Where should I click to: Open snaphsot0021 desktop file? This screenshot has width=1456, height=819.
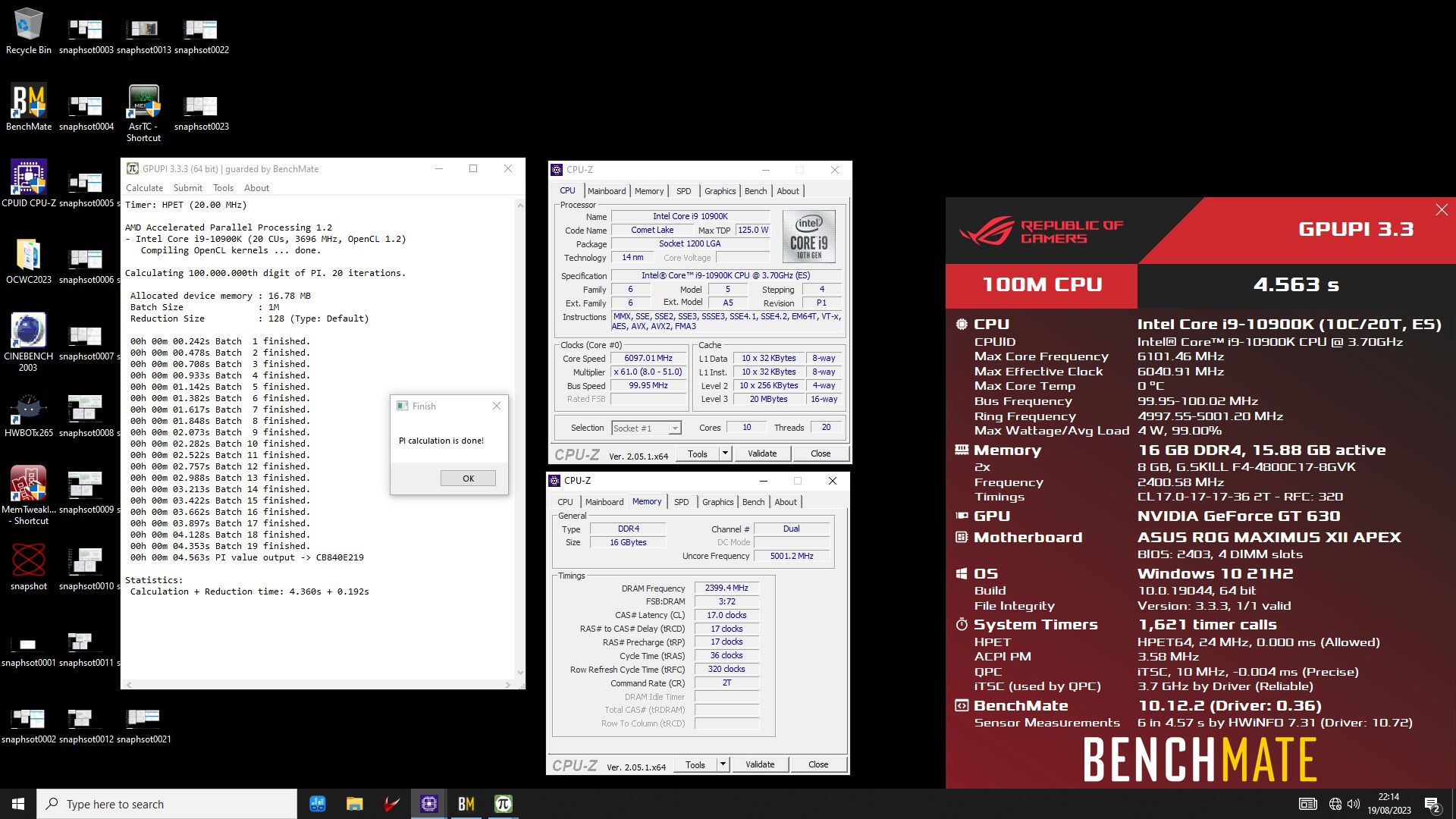click(143, 726)
